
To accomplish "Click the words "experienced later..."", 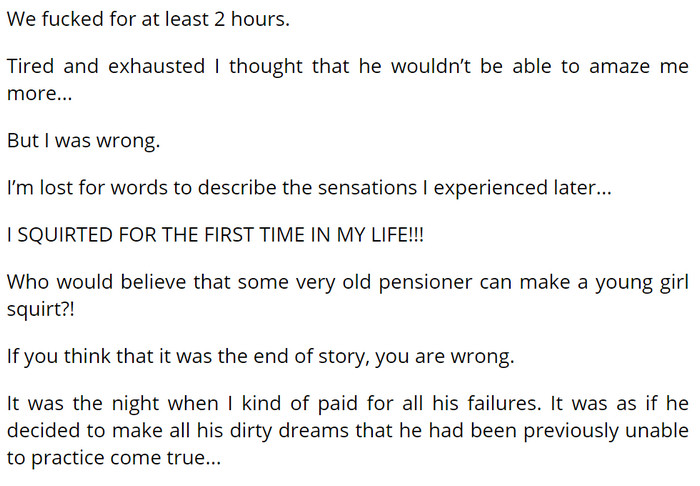I will pos(522,188).
